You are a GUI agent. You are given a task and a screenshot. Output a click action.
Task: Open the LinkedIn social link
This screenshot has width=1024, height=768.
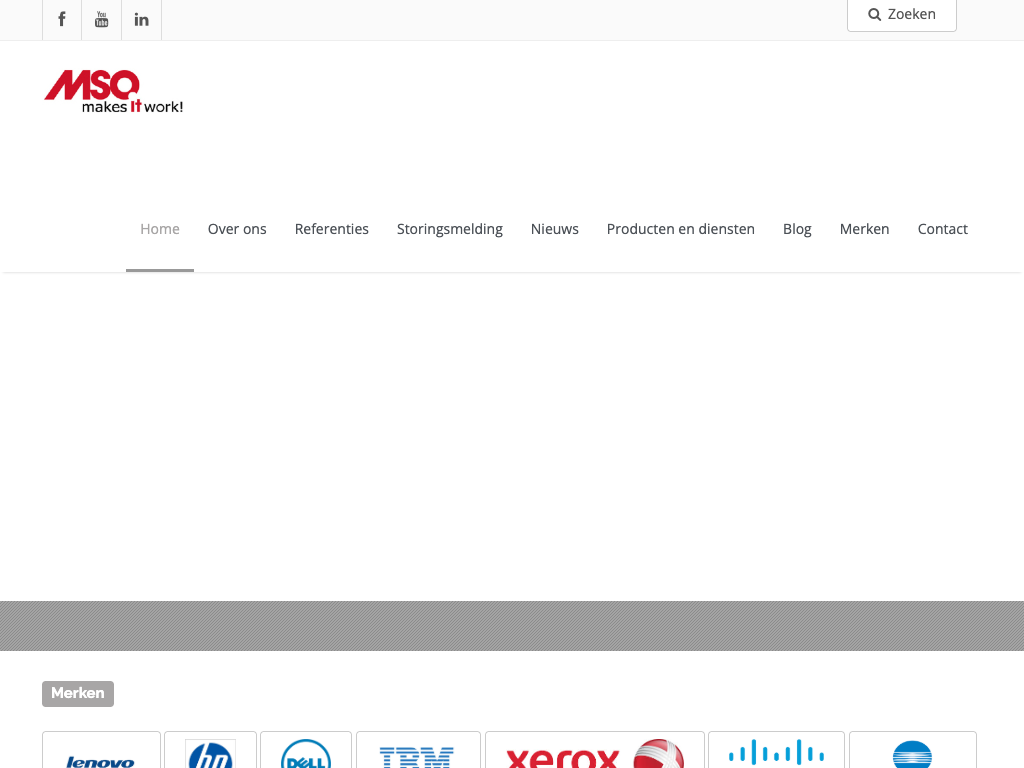142,20
